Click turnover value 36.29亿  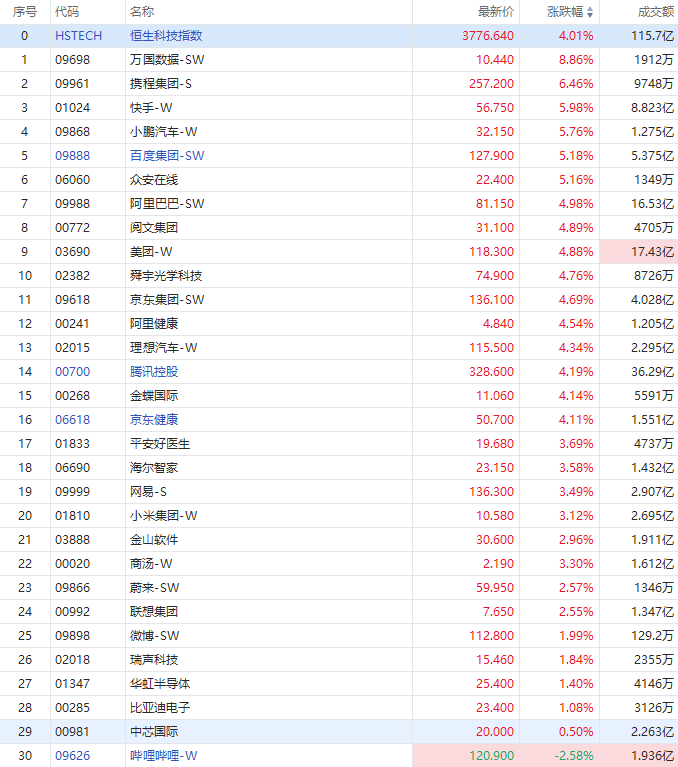coord(653,372)
